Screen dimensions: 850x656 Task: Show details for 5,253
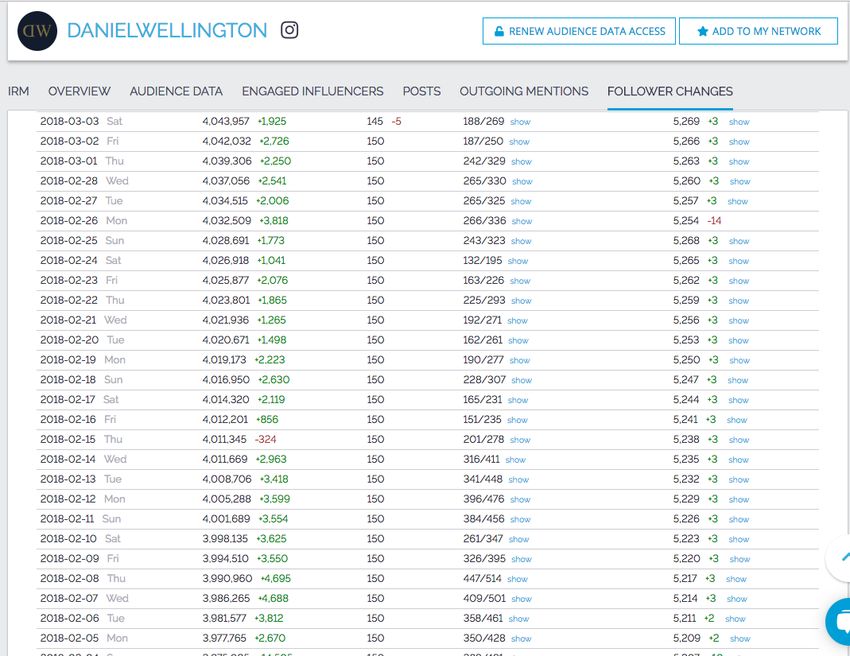tap(739, 340)
